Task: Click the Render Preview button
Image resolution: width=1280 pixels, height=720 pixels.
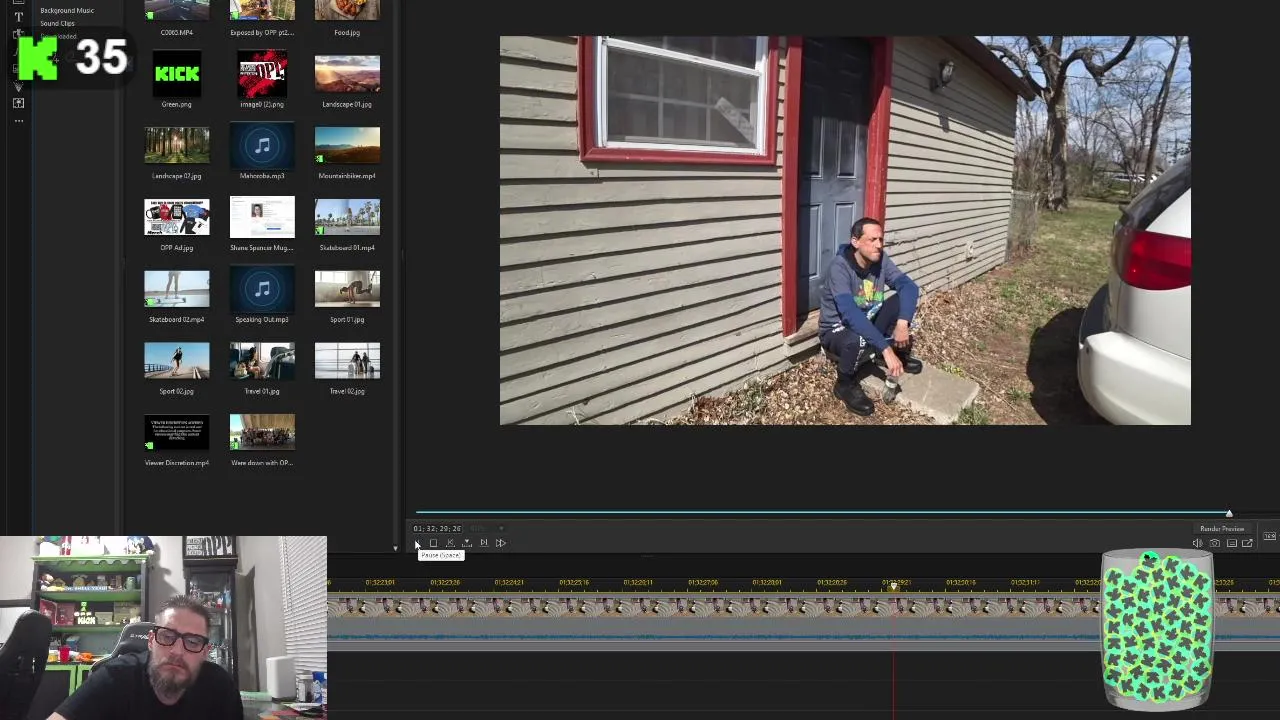Action: 1222,529
